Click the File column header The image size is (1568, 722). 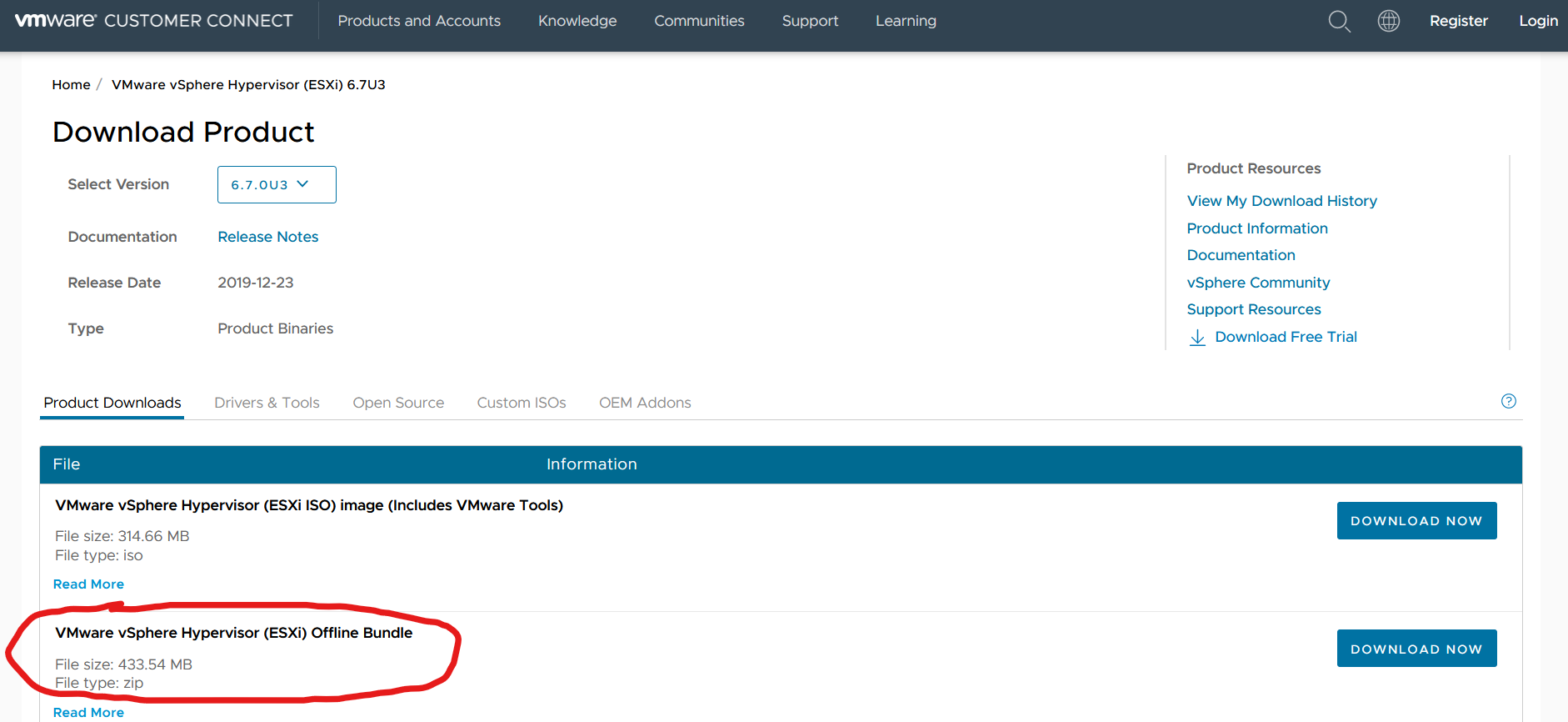coord(67,464)
